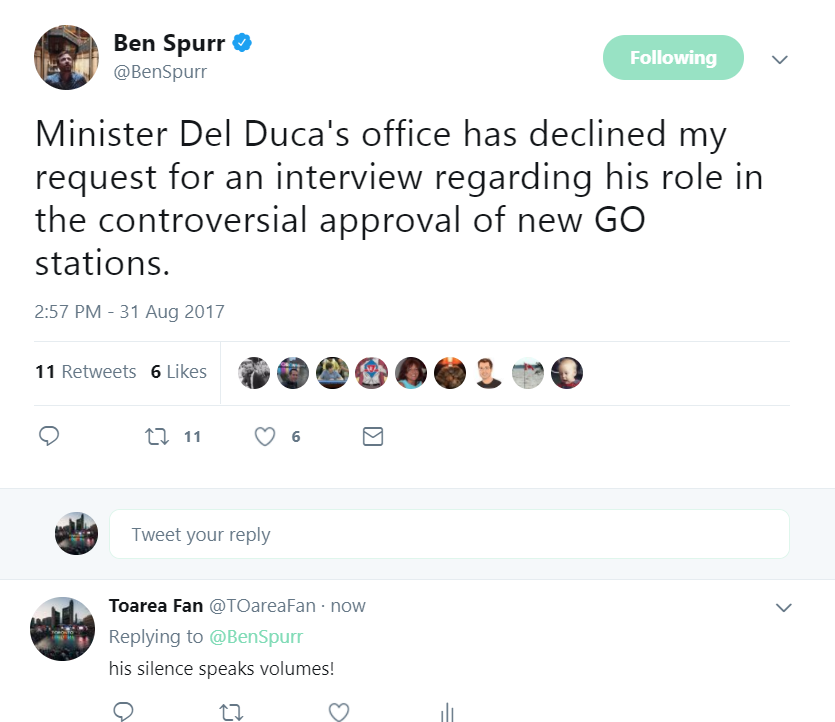The height and width of the screenshot is (722, 835).
Task: View the 11 Retweets list
Action: [x=86, y=372]
